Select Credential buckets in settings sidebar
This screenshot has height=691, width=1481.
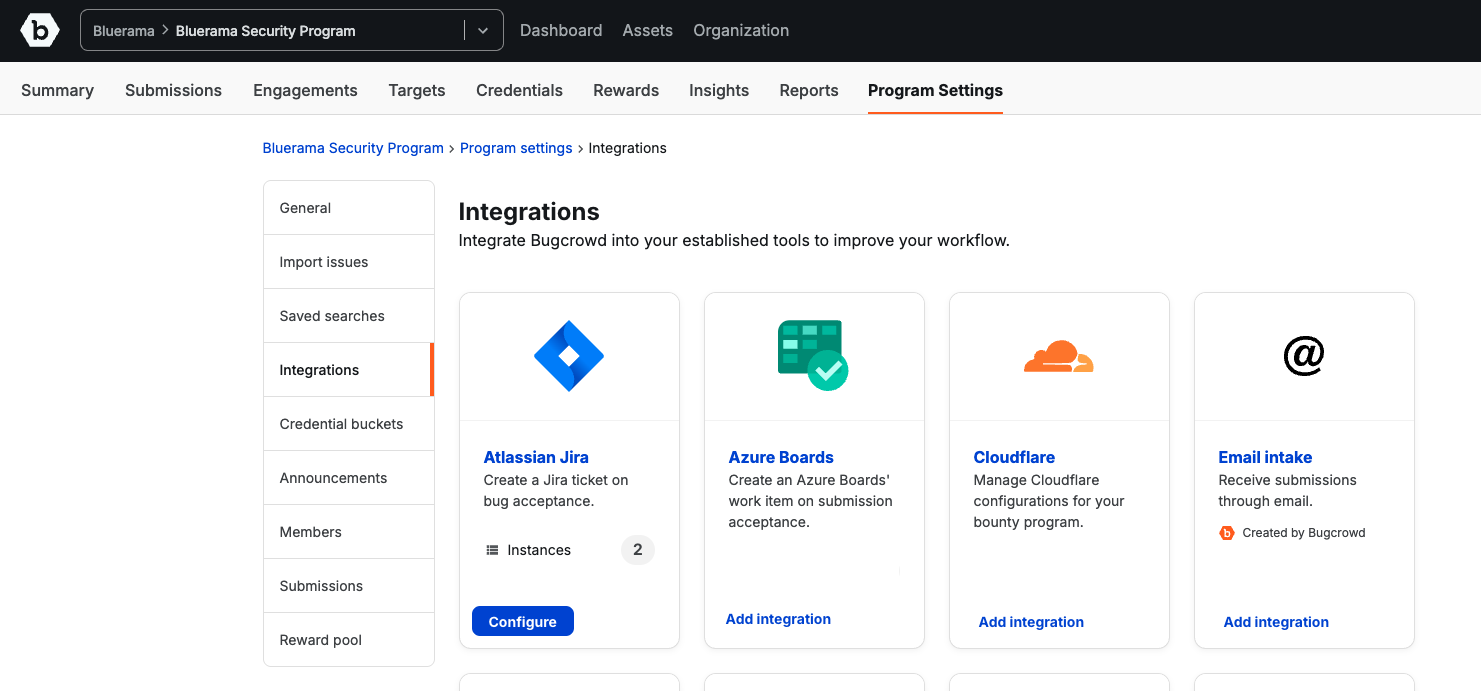[x=341, y=424]
